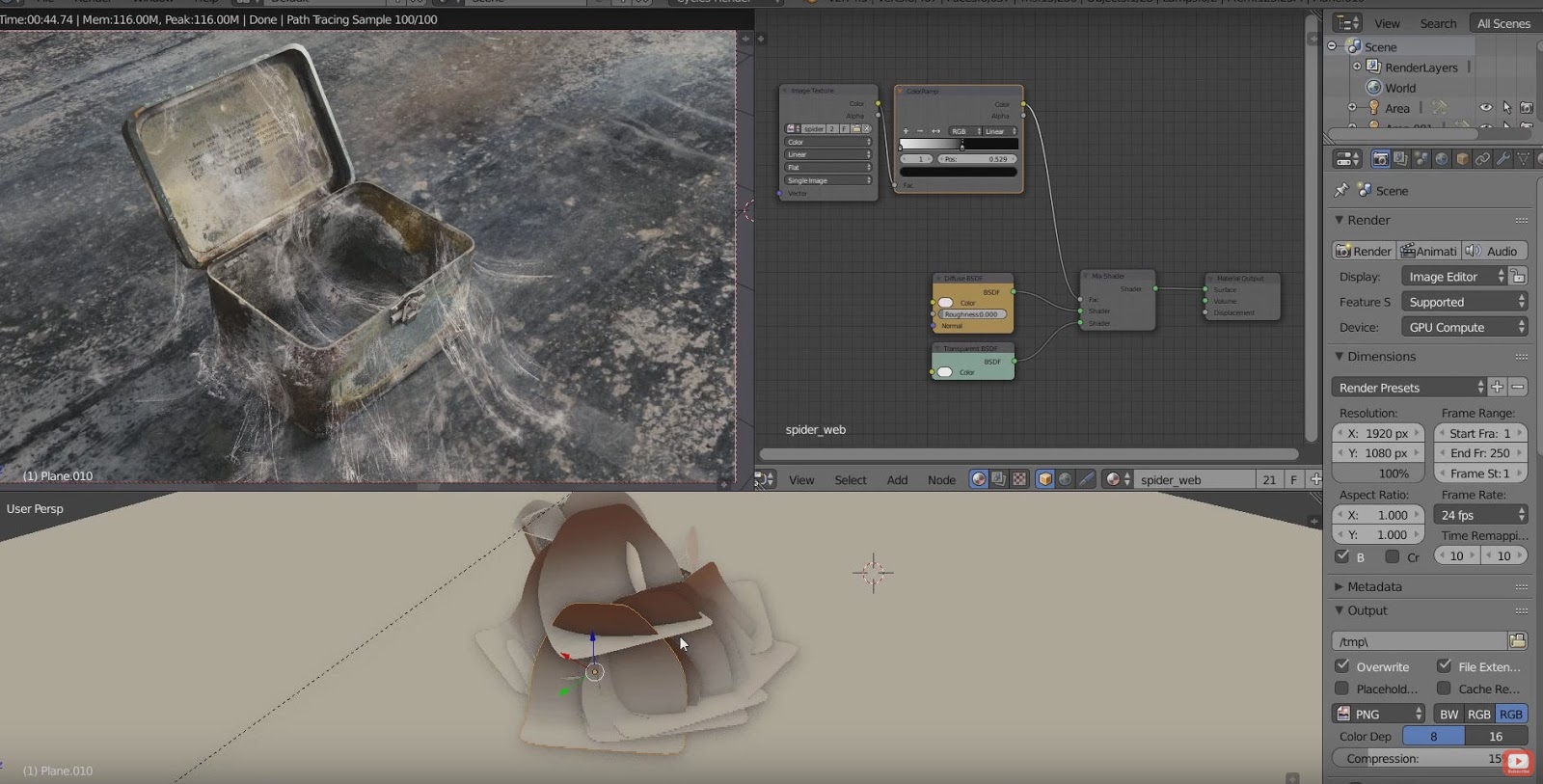Switch node tree to Compositing nodes icon
This screenshot has width=1543, height=784.
(999, 479)
